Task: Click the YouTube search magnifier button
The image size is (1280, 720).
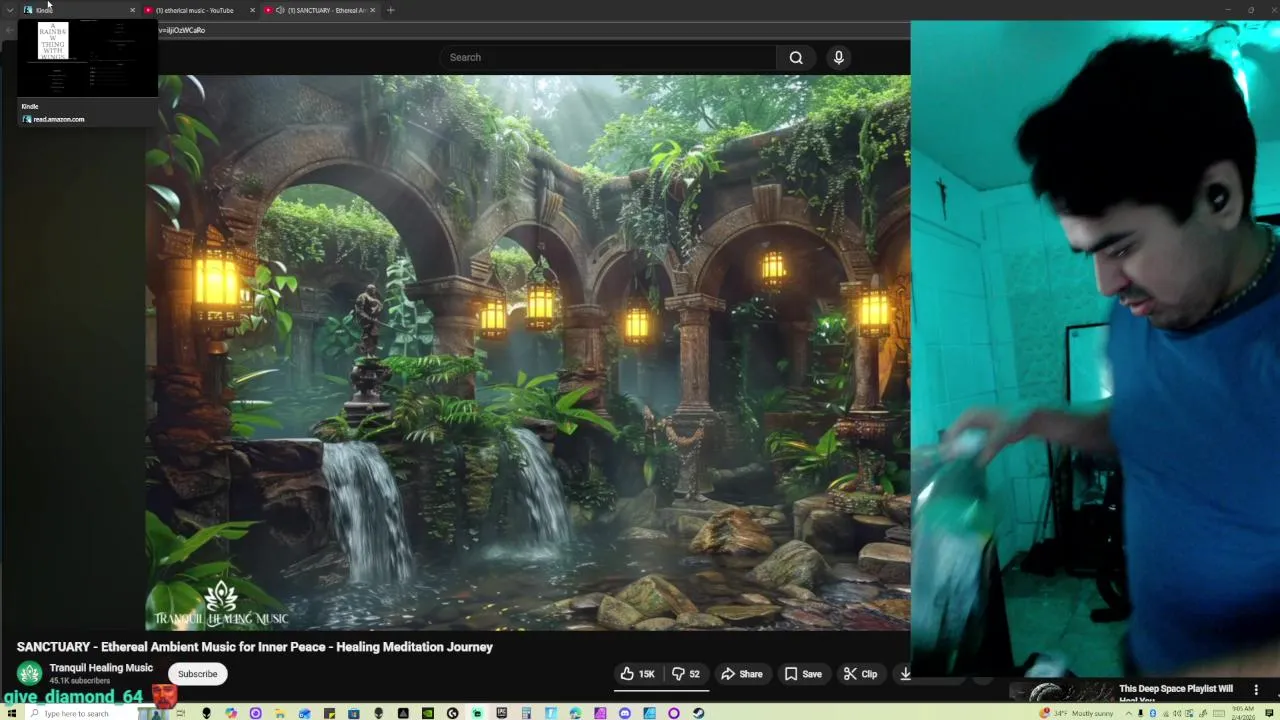Action: [796, 57]
